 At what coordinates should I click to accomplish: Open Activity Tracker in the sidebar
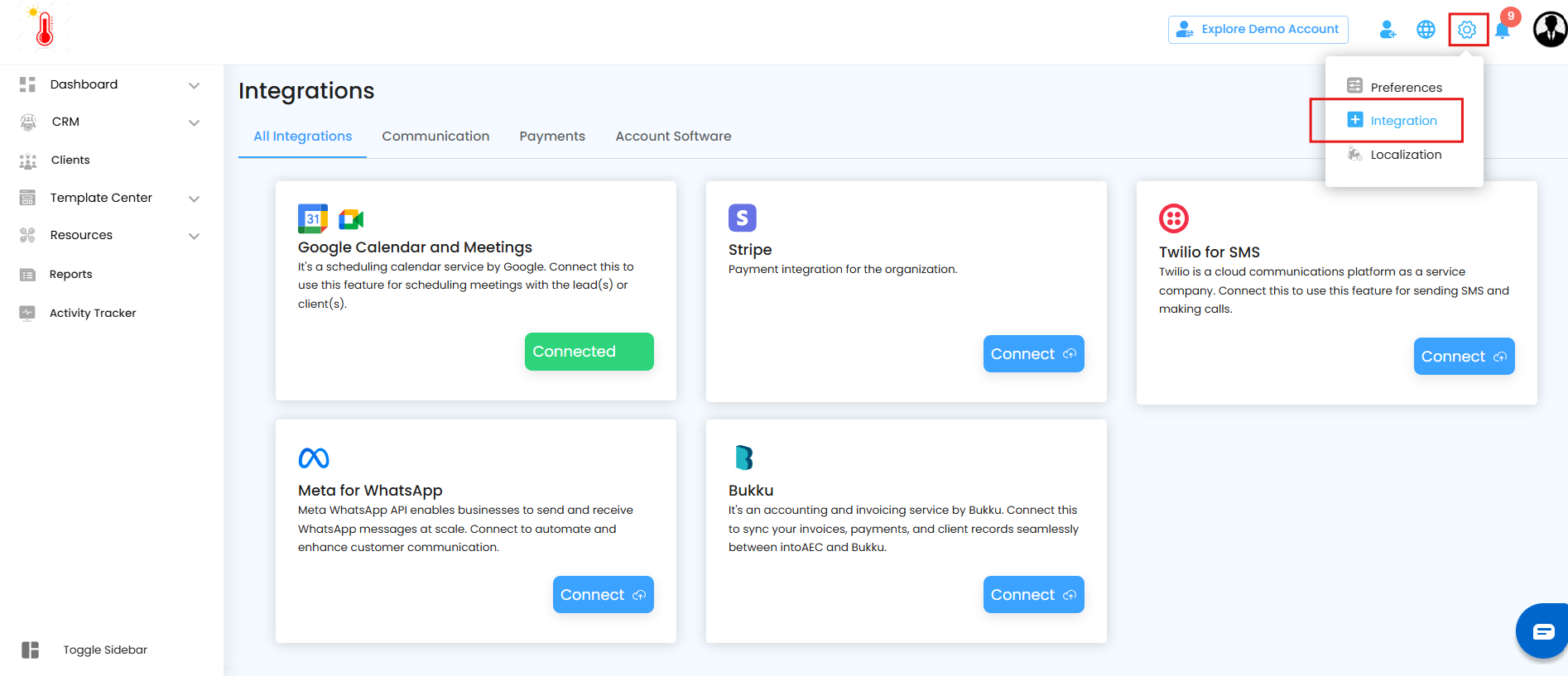(x=93, y=313)
